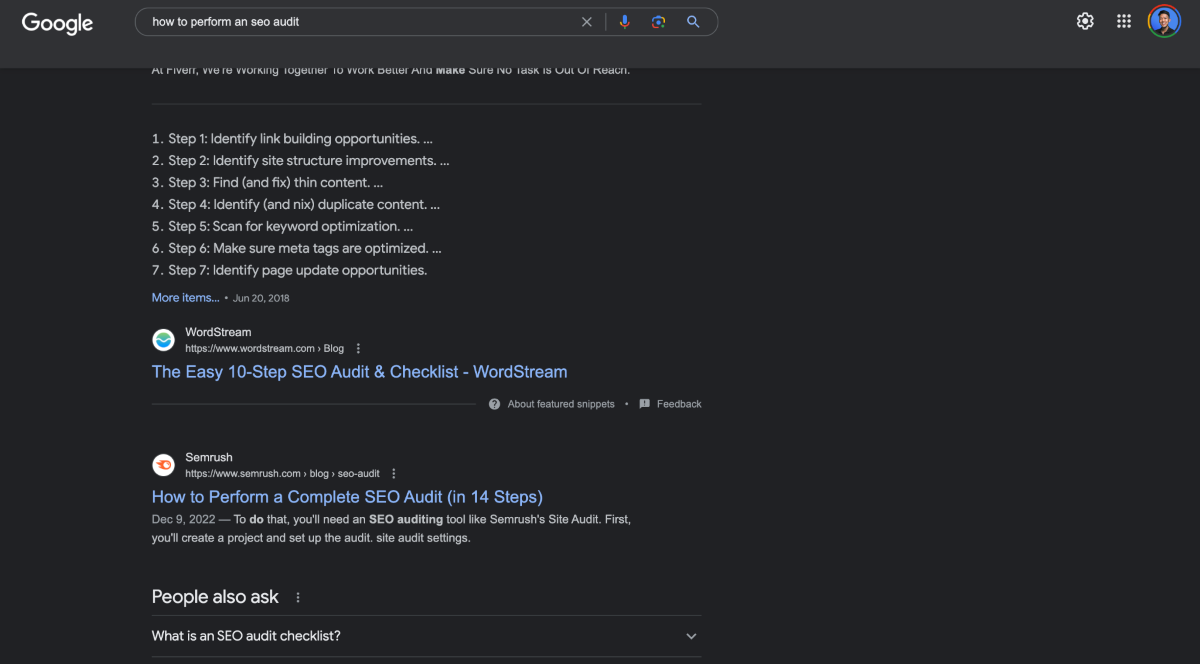
Task: Open search by image with the Lens icon
Action: point(658,22)
